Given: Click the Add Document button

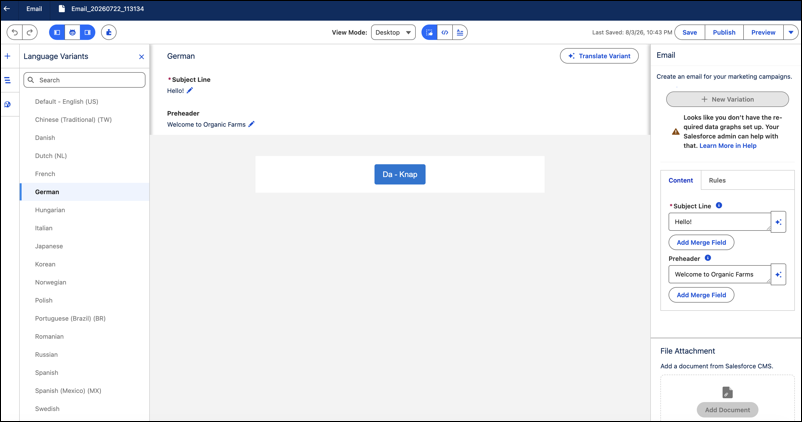Looking at the screenshot, I should 727,410.
